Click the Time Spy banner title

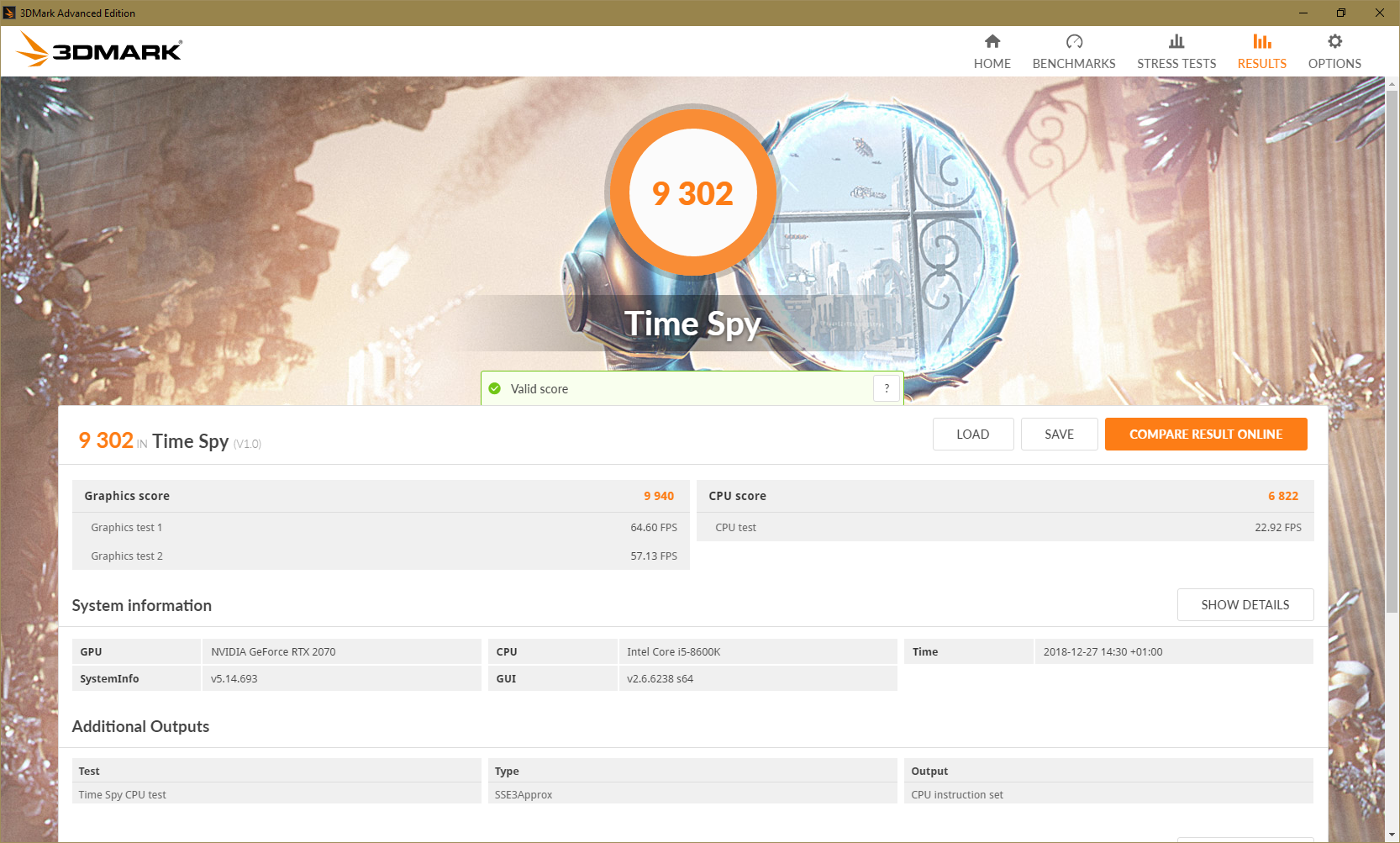(x=693, y=324)
